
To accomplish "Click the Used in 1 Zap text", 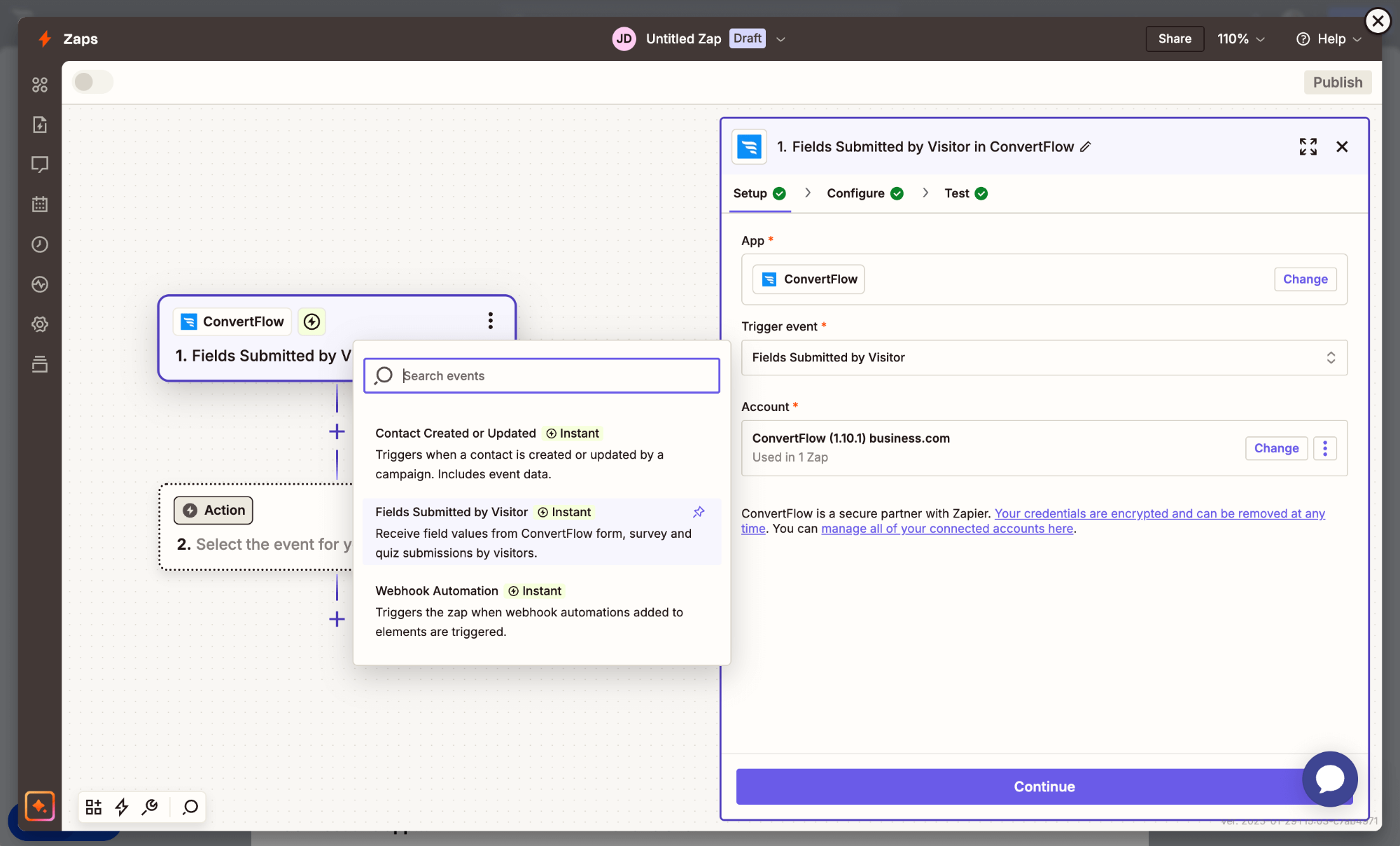I will 790,457.
